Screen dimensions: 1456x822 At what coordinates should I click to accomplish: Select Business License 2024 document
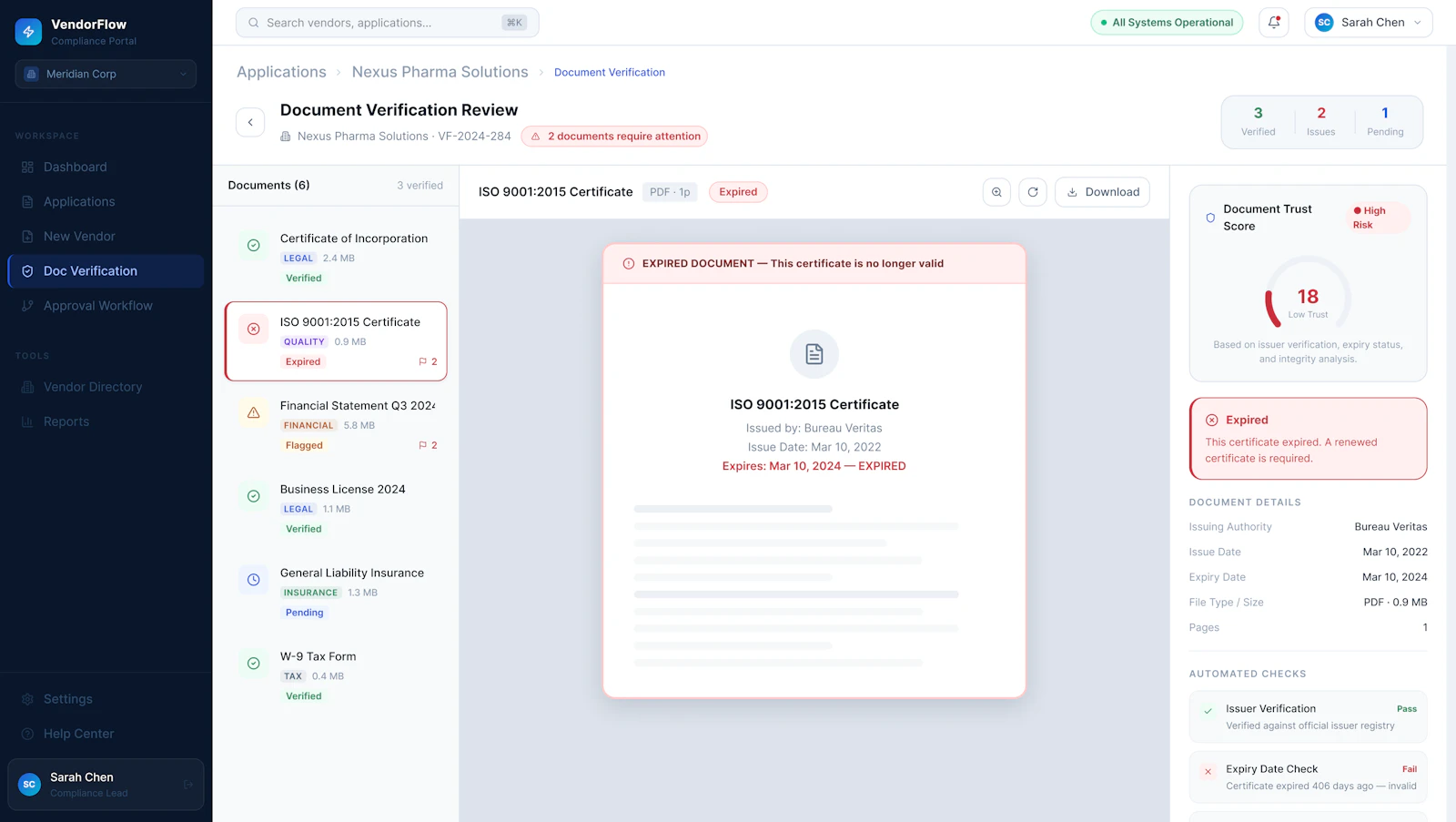(336, 509)
